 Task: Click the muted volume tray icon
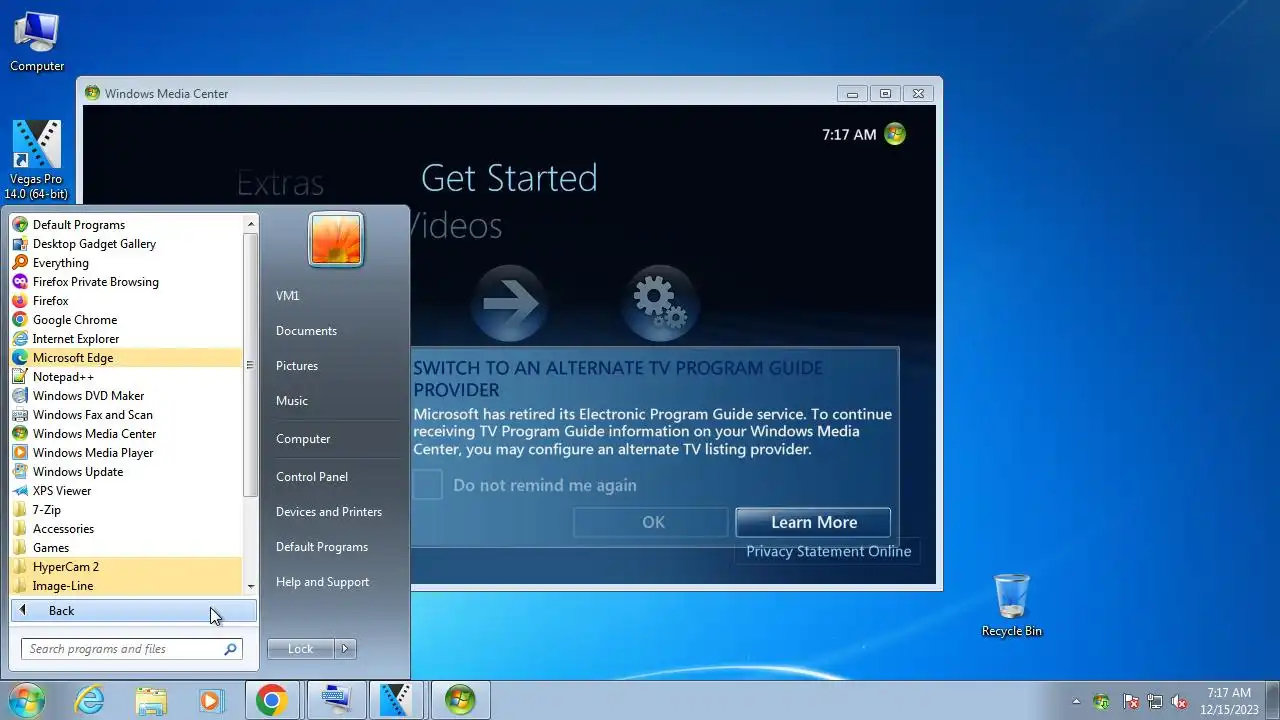[1180, 701]
